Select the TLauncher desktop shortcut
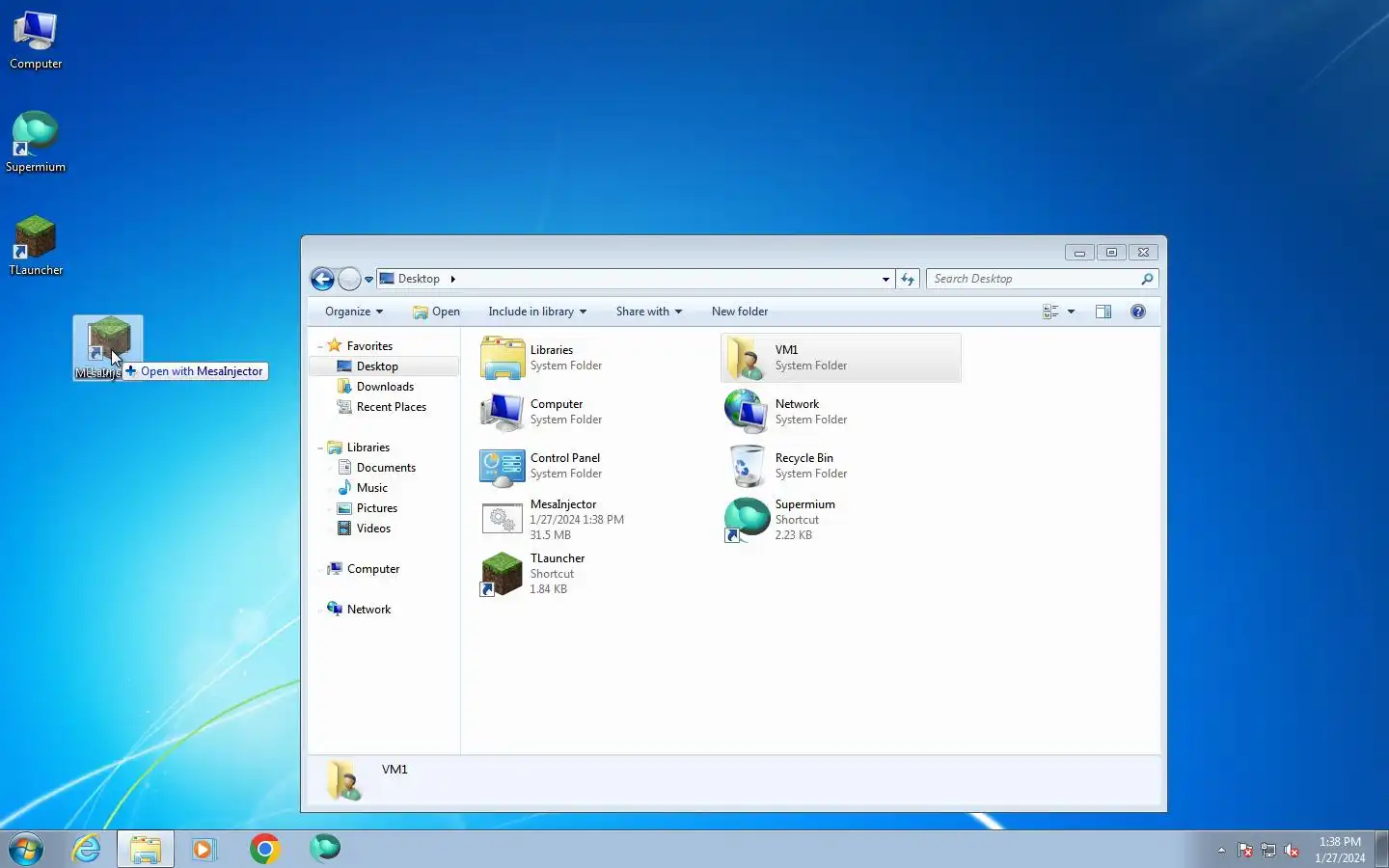 coord(36,246)
